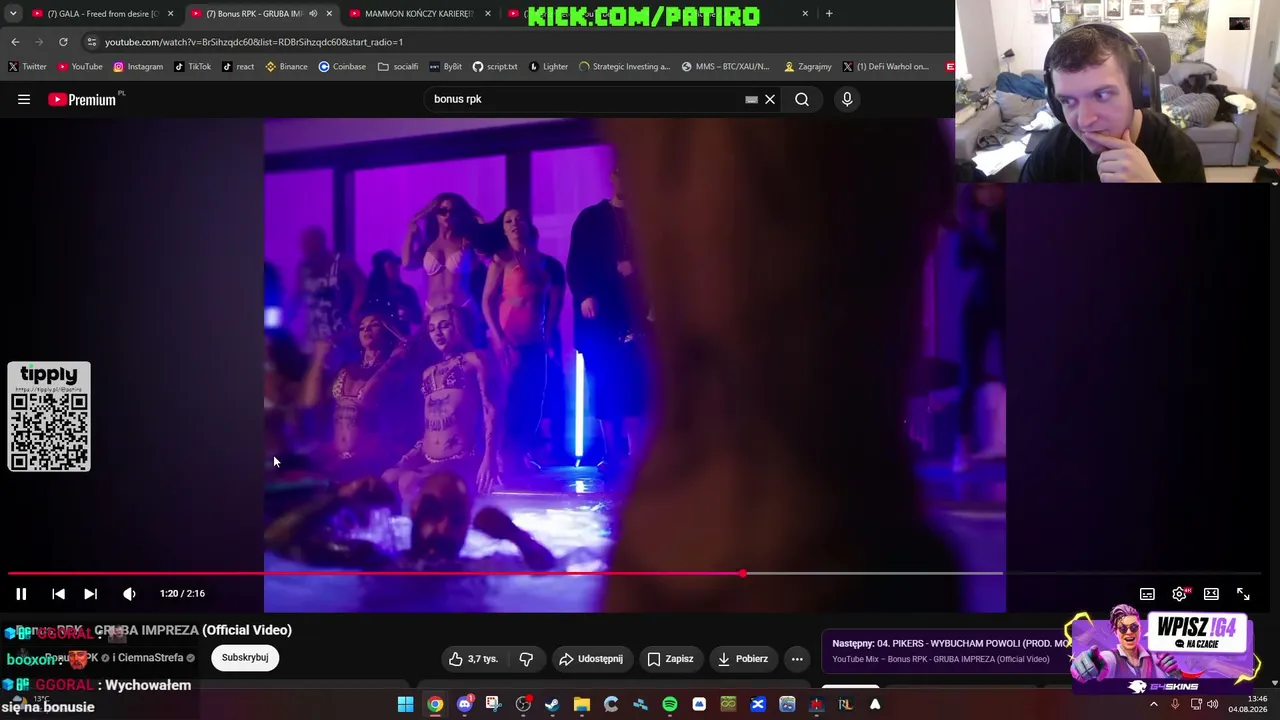Open the on-screen keyboard in search box
Viewport: 1280px width, 720px height.
coord(751,99)
